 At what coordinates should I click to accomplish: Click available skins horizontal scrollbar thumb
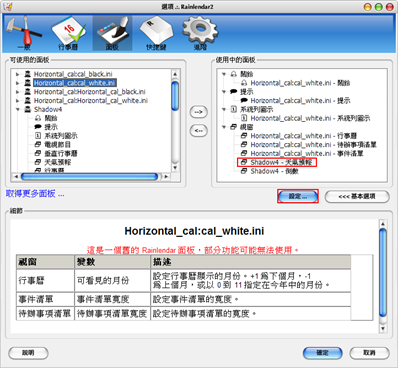(90, 176)
